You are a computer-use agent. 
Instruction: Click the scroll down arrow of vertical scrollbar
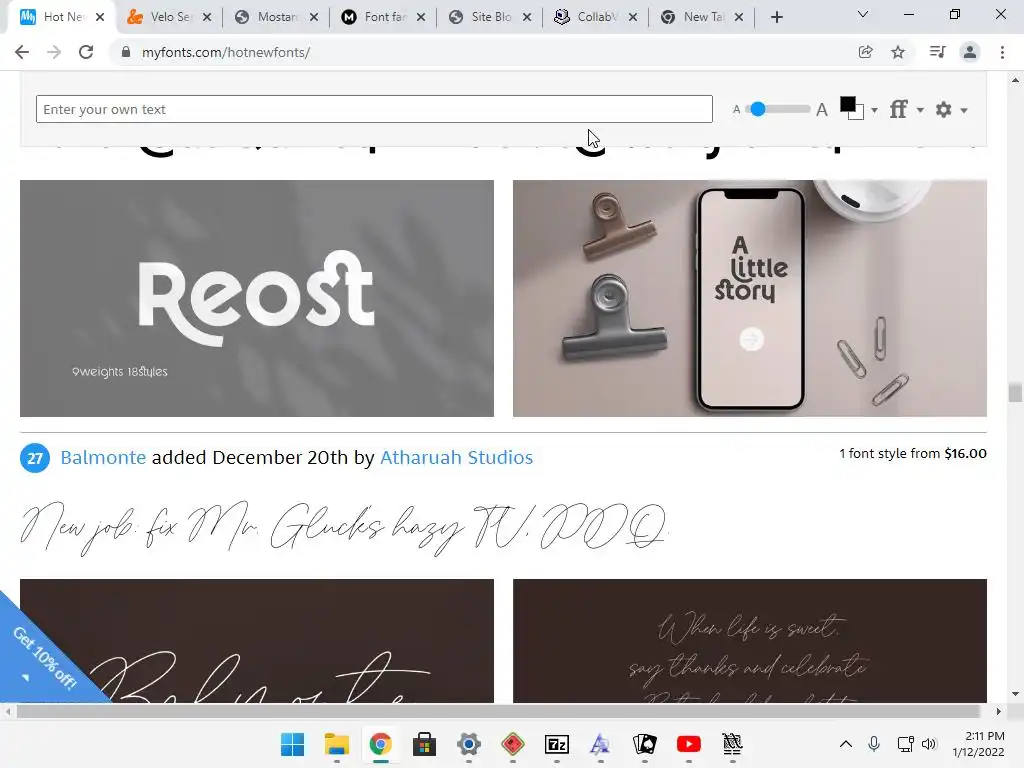coord(1015,694)
